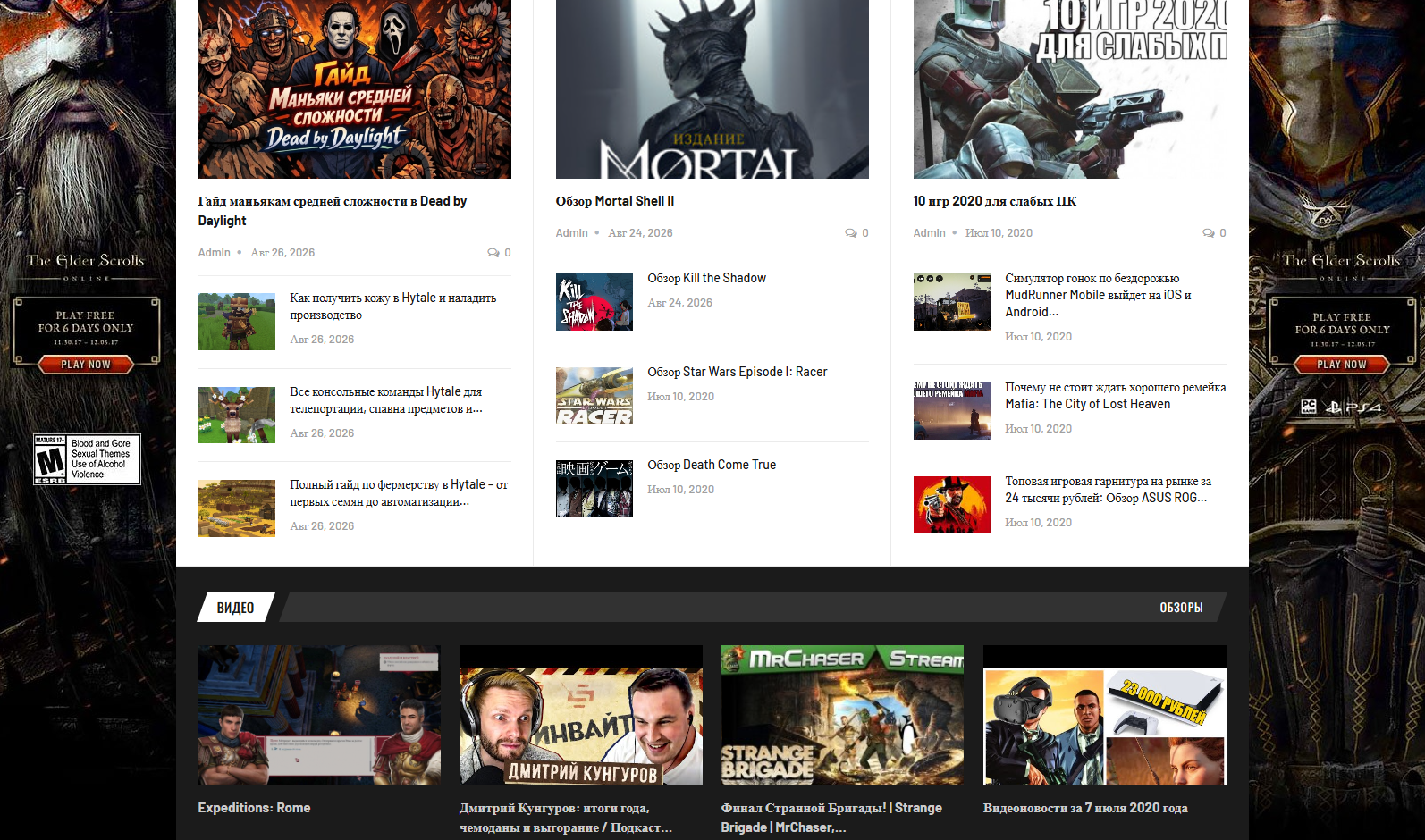
Task: Open the 'Expeditions: Rome' video title
Action: (x=255, y=808)
